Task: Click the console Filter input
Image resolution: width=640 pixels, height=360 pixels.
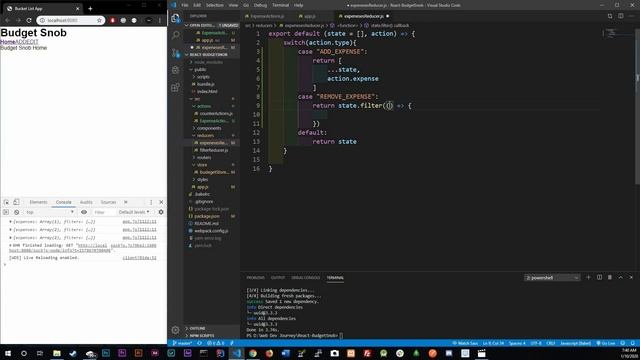Action: [x=103, y=212]
